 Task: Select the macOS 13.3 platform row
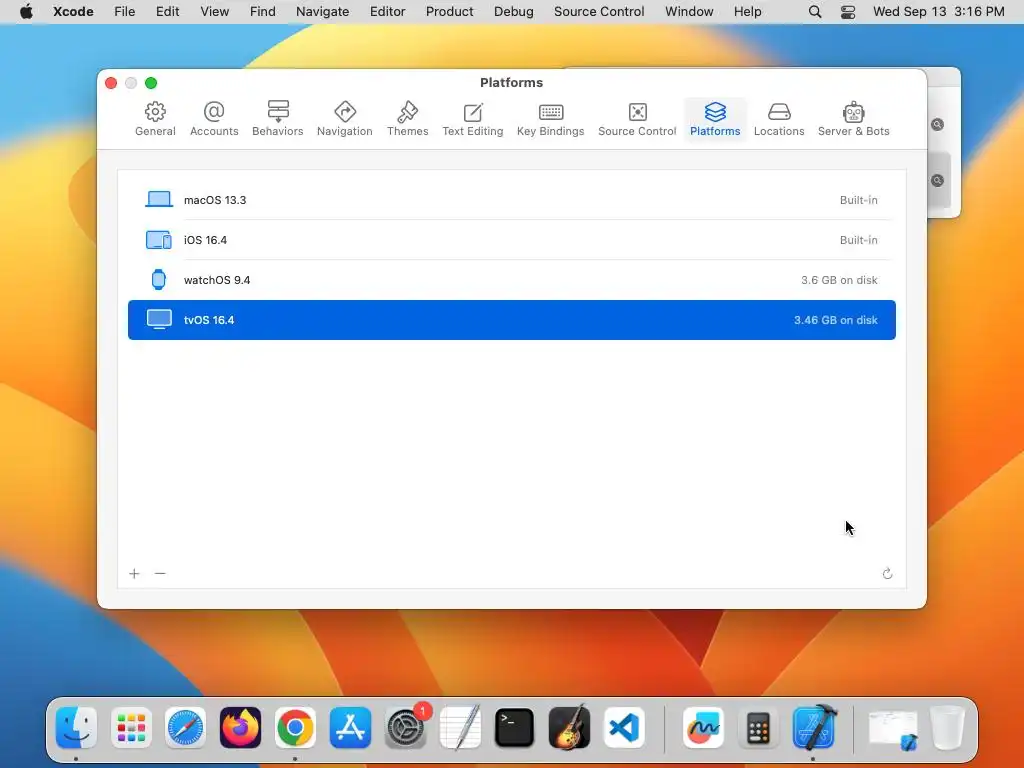pyautogui.click(x=512, y=200)
